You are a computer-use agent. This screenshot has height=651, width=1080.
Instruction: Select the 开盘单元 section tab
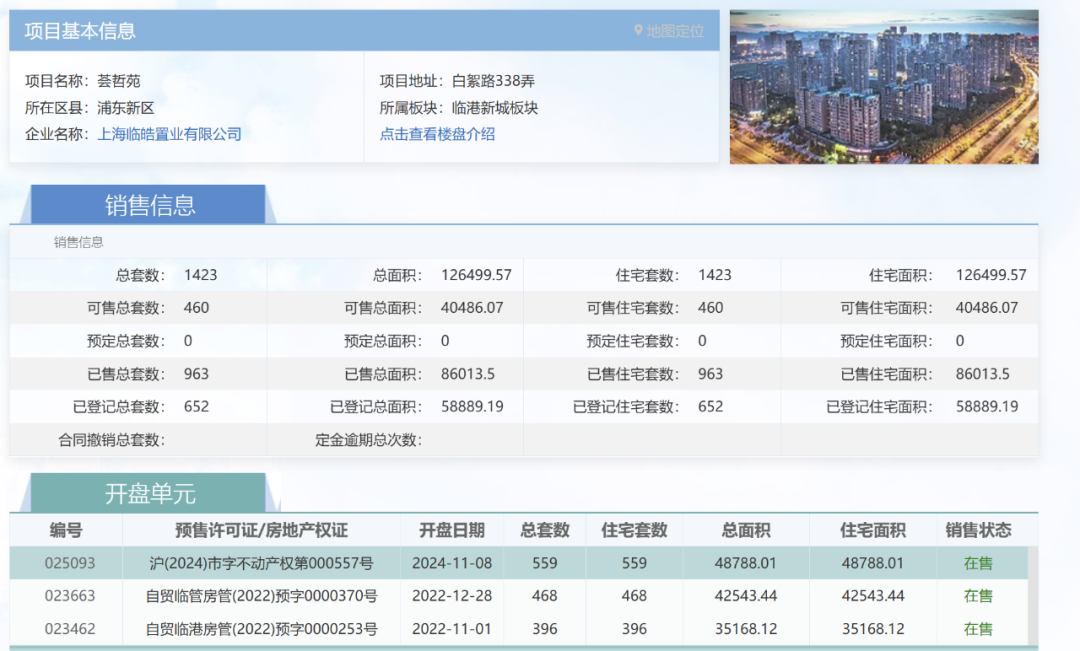pyautogui.click(x=150, y=493)
